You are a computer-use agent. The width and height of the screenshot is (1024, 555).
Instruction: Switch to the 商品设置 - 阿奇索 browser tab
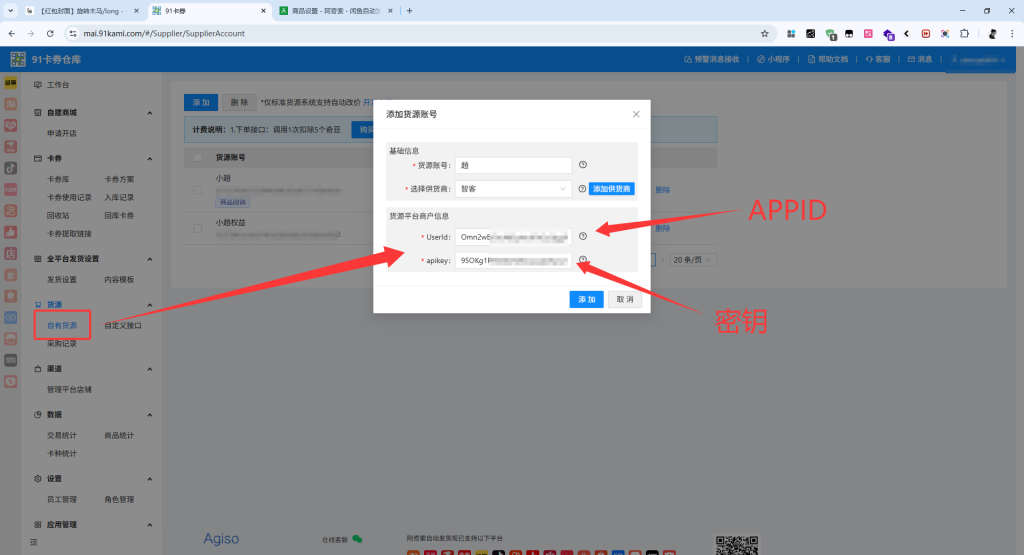pos(337,11)
